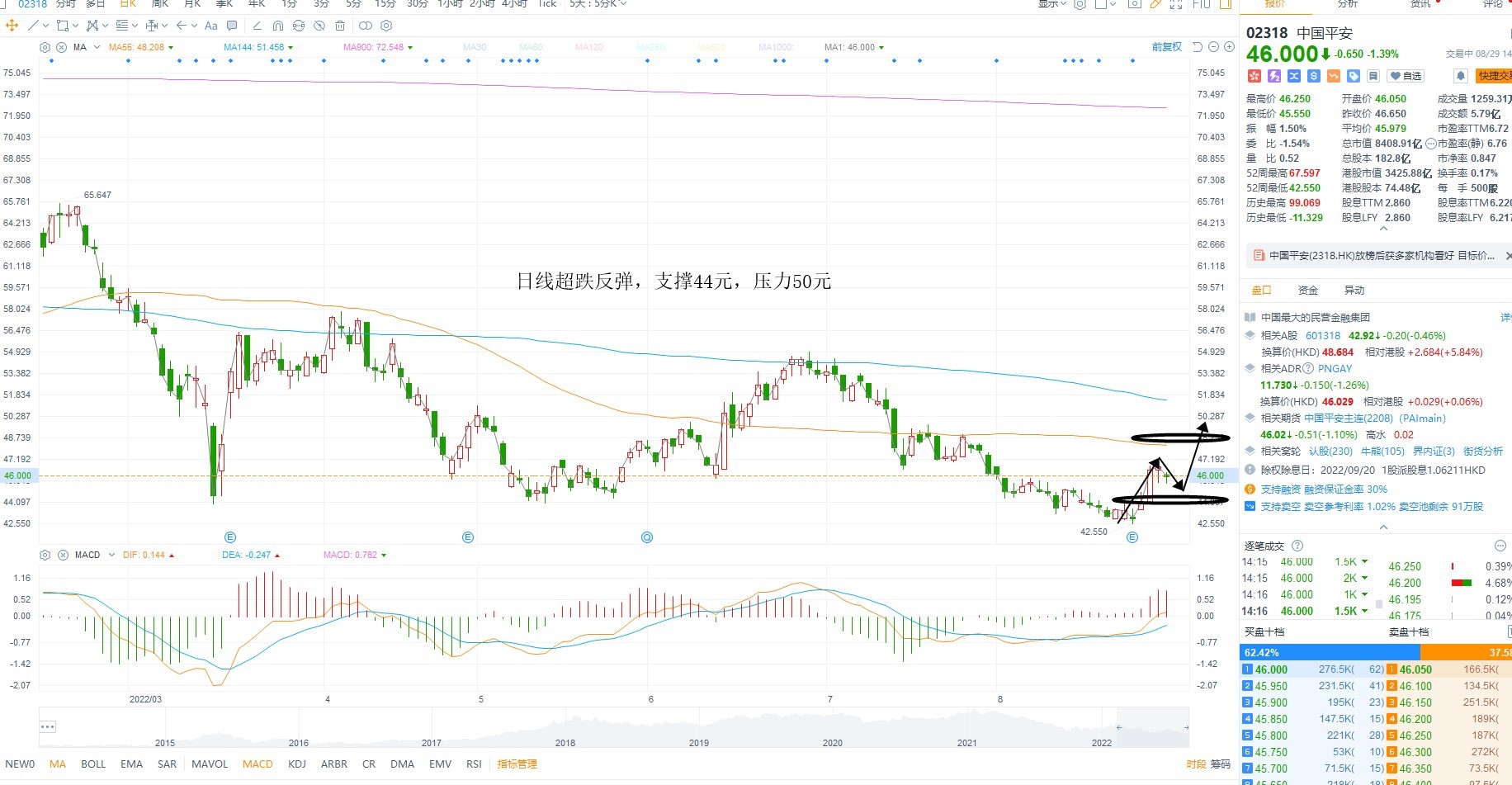Select the comment bubble annotation tool
1512x785 pixels.
tap(232, 26)
